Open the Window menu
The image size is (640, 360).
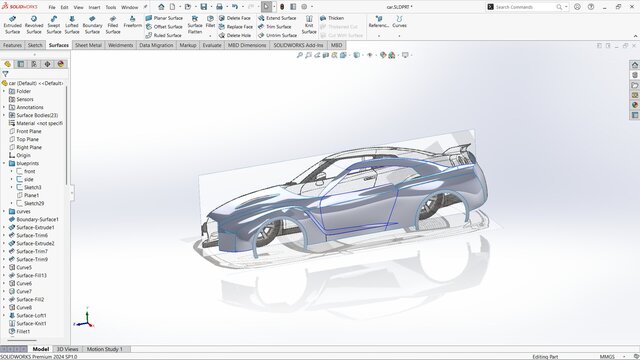point(130,7)
